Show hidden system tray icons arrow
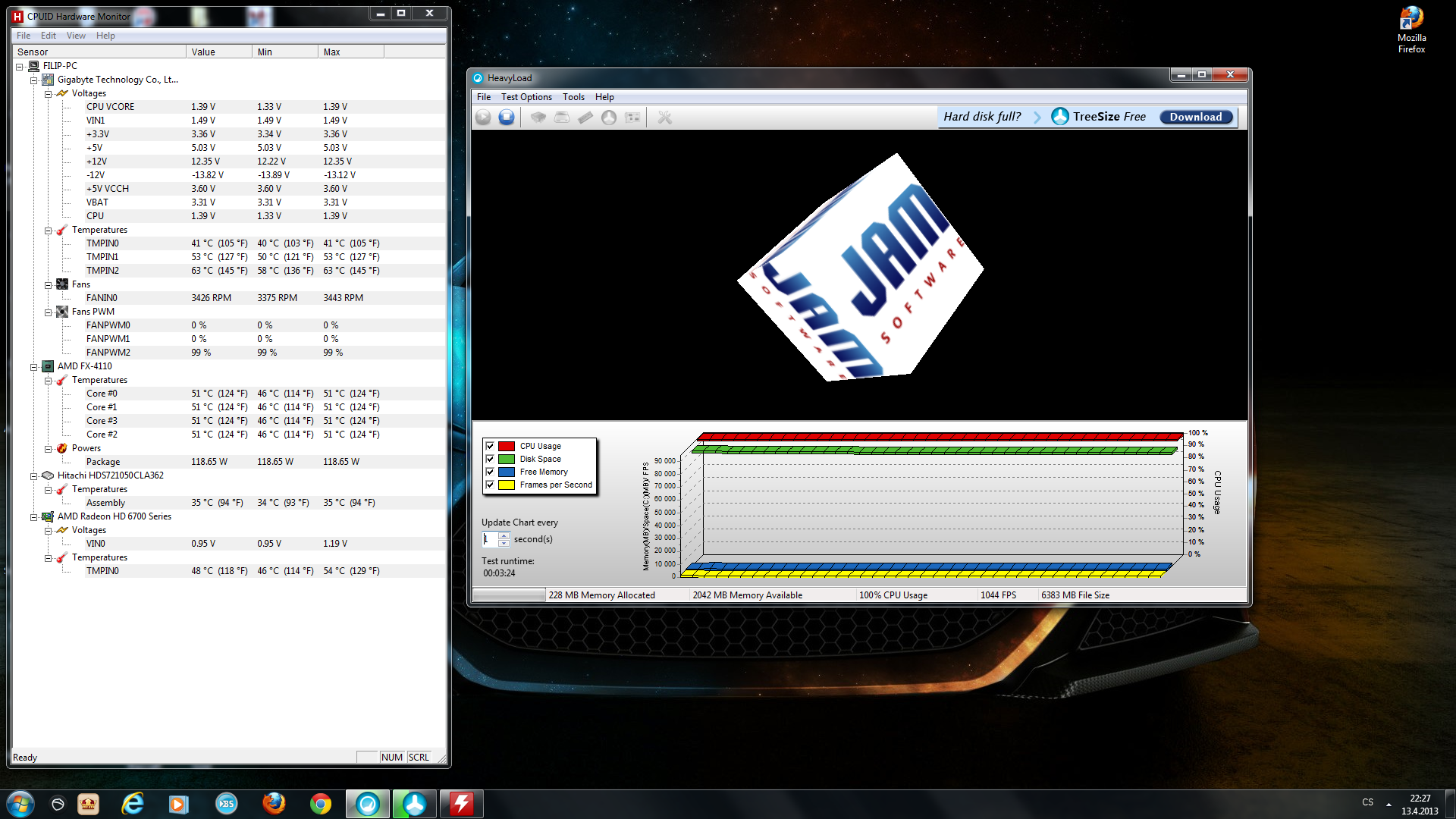 tap(1389, 805)
